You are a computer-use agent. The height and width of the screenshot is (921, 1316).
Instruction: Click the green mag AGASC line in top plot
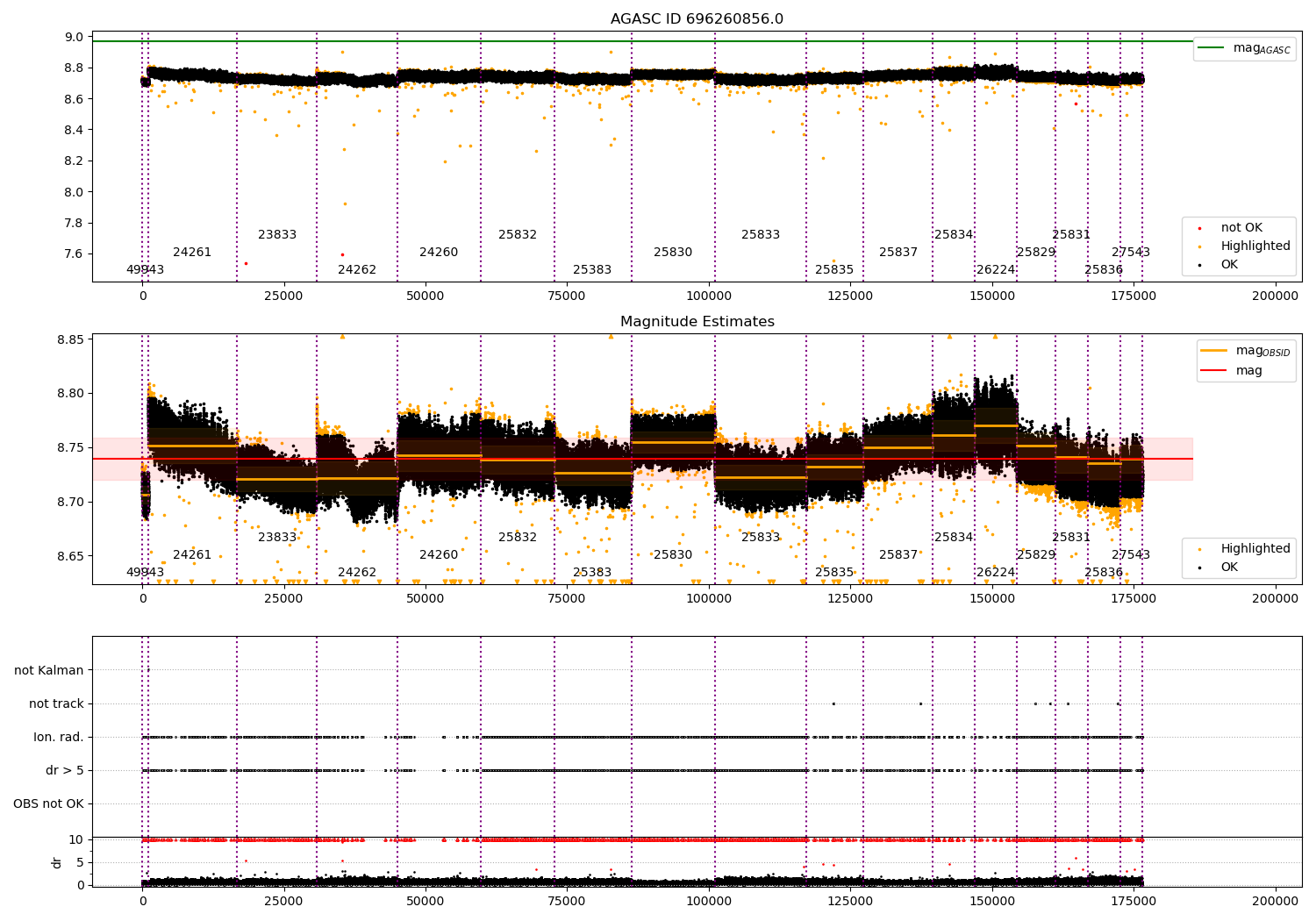click(640, 41)
